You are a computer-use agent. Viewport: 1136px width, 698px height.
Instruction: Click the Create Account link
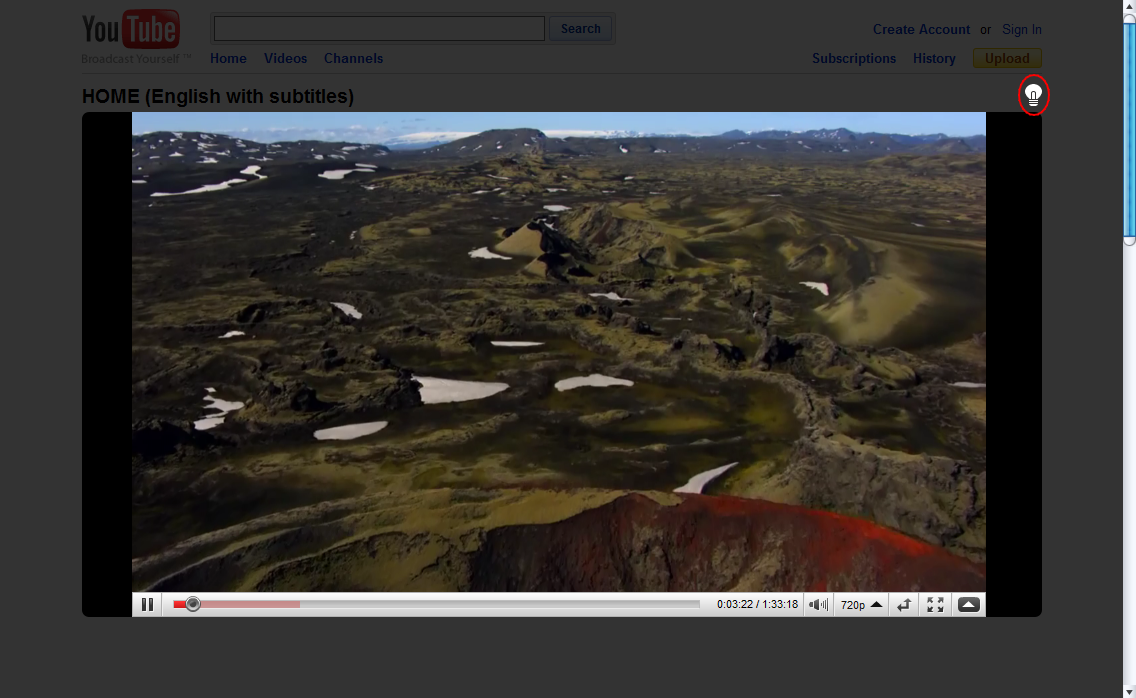(x=921, y=30)
